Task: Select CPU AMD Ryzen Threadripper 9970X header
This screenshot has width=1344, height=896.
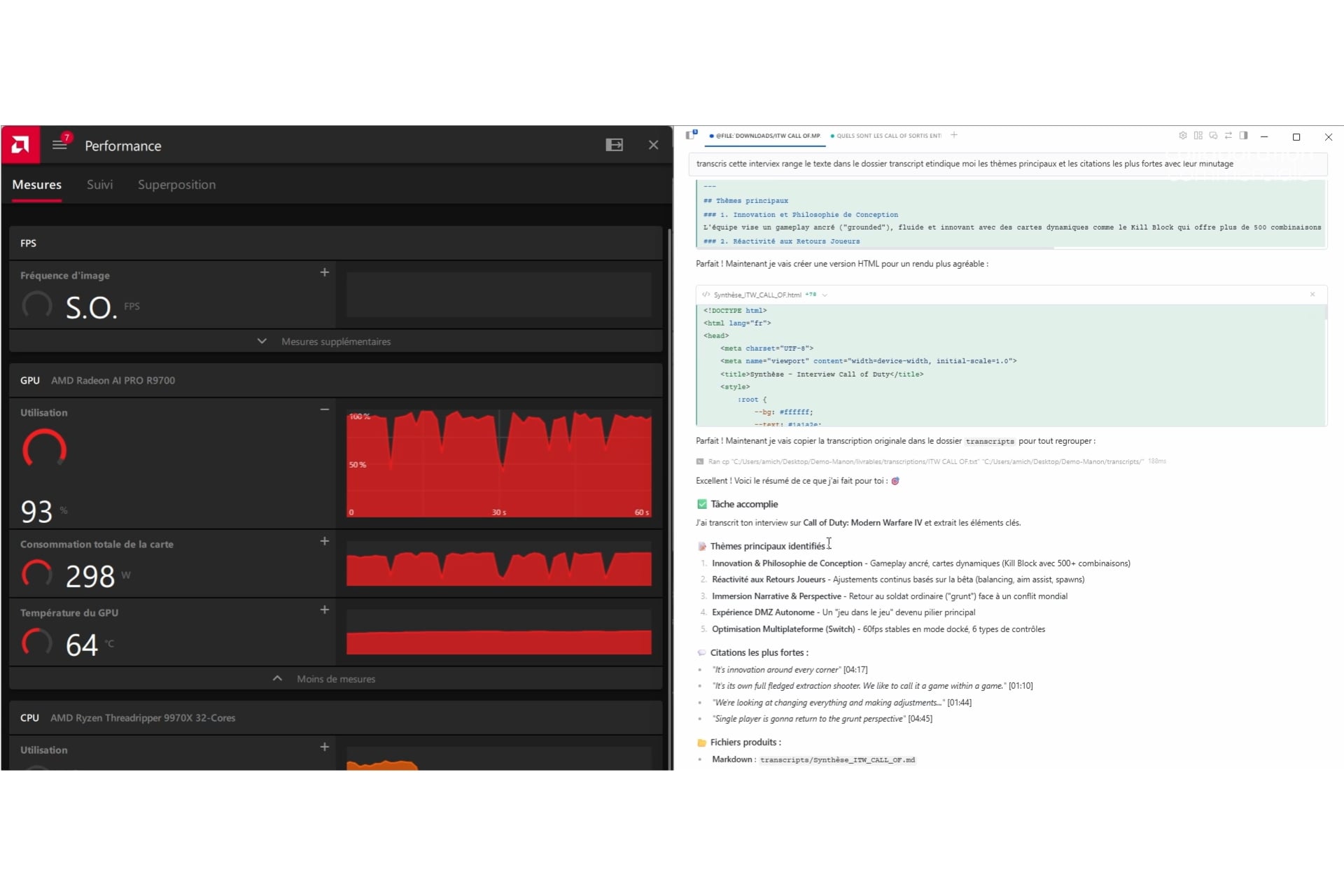Action: (x=336, y=718)
